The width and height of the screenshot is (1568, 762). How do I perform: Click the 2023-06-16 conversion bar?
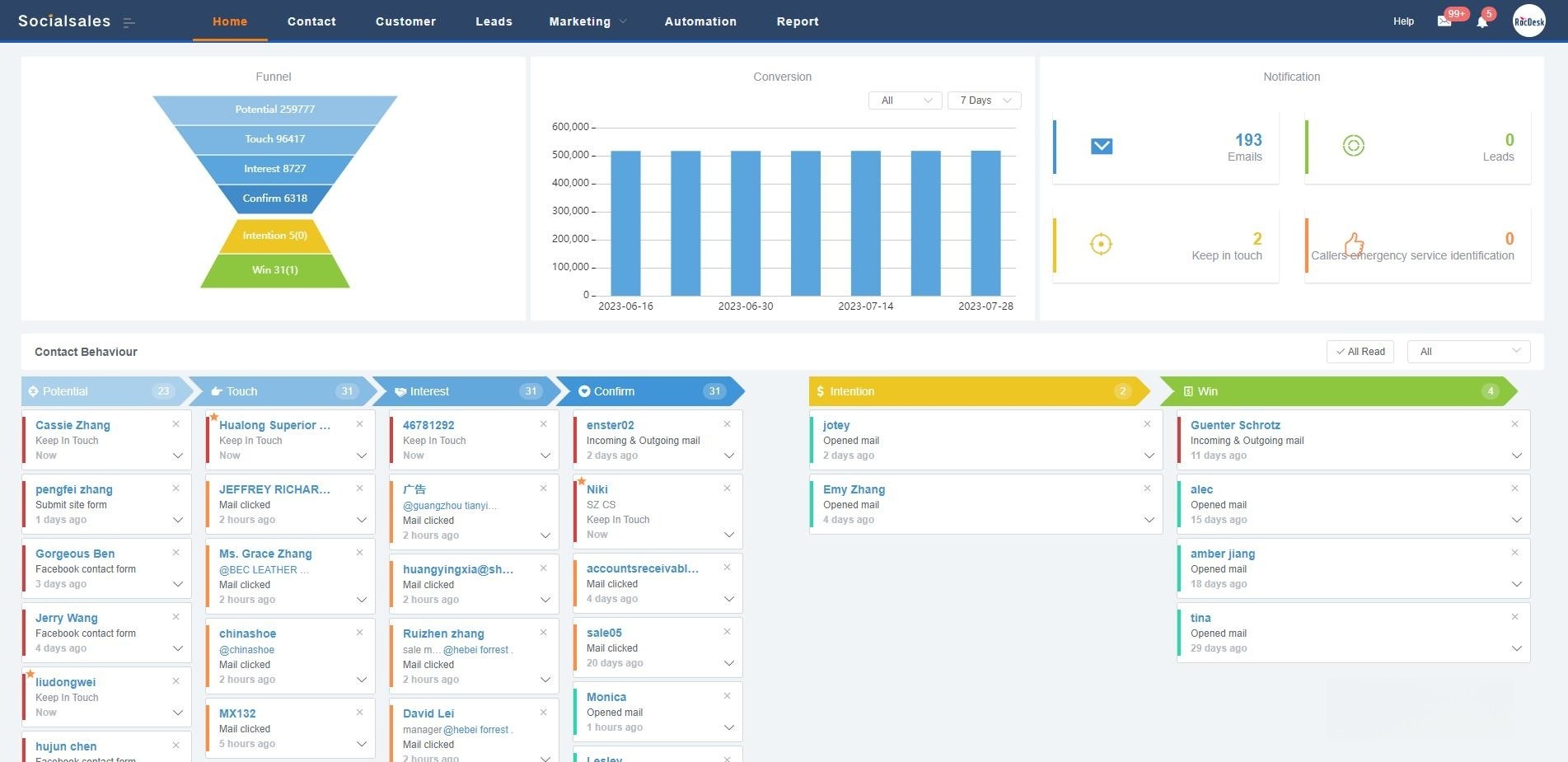click(625, 222)
